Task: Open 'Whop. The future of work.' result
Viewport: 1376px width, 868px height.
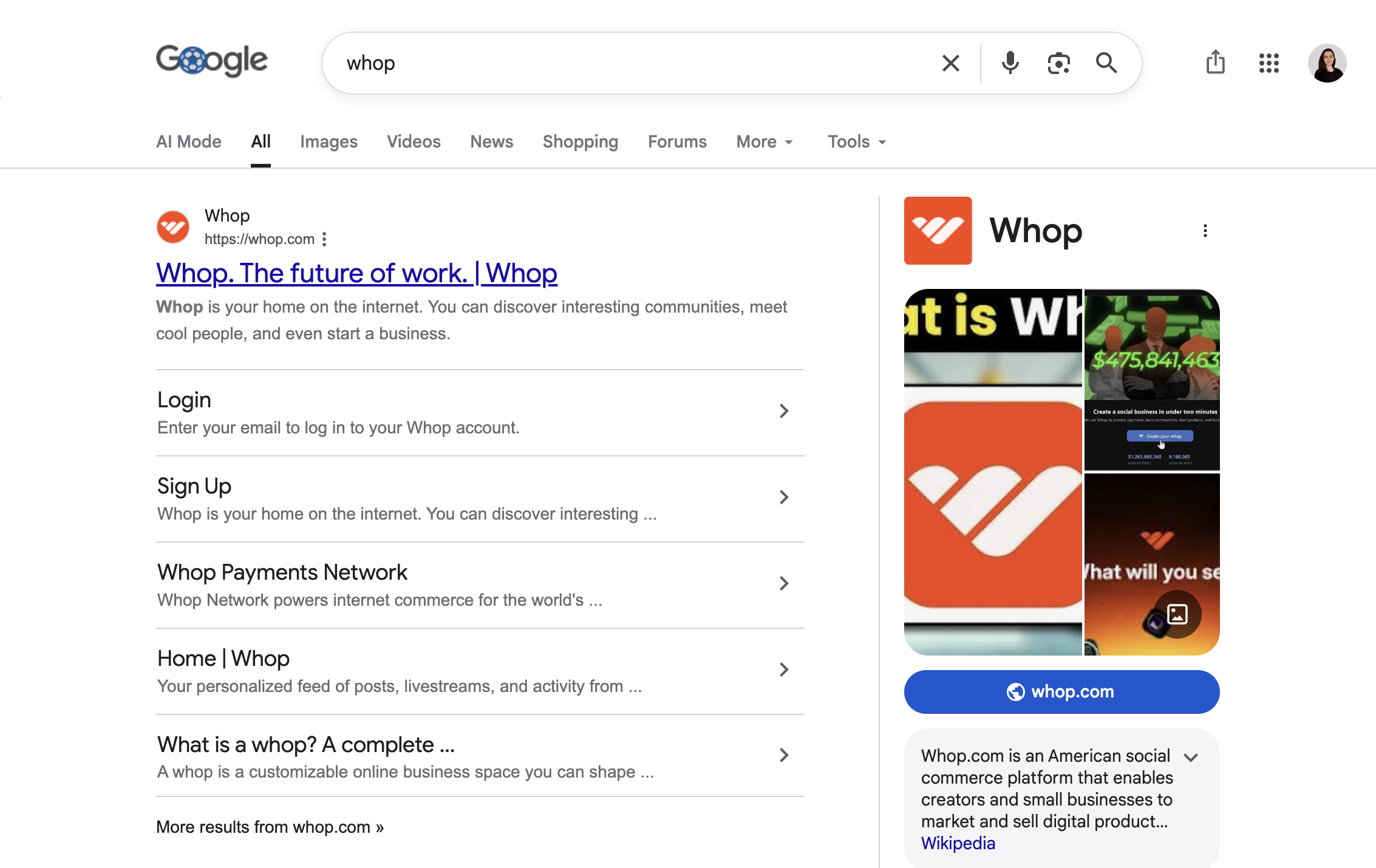Action: [x=356, y=273]
